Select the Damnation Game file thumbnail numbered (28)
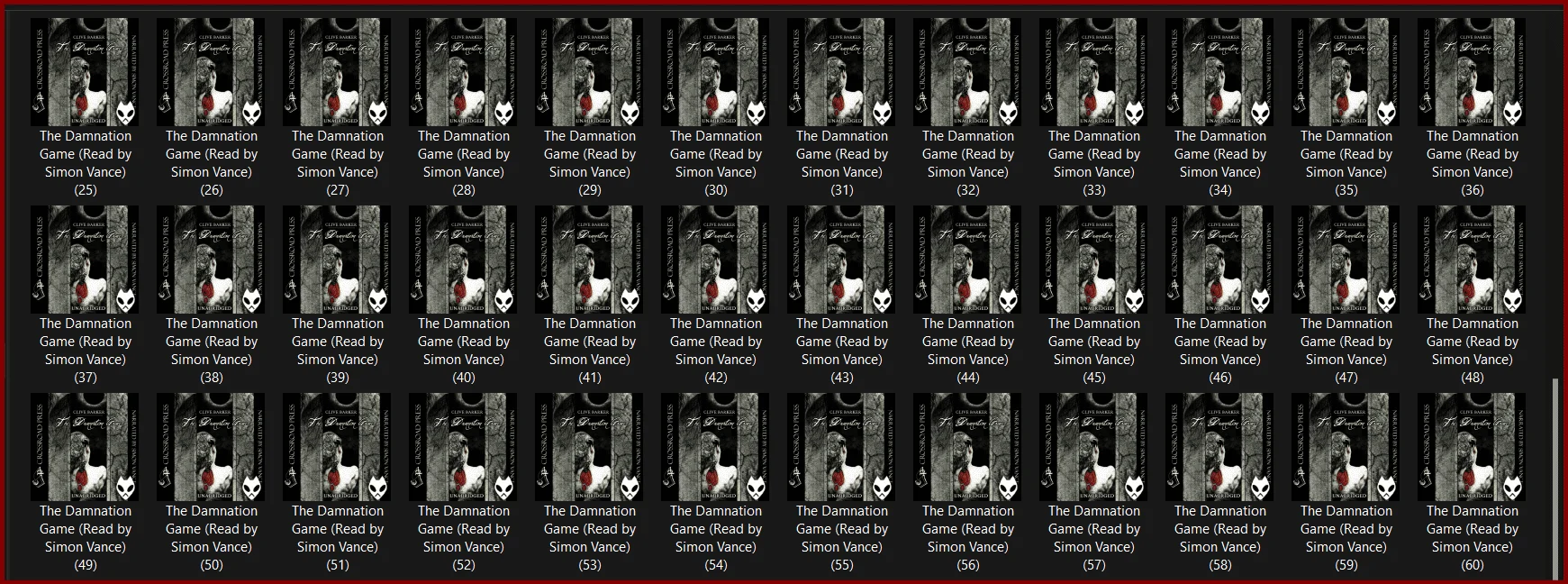1568x584 pixels. [464, 72]
